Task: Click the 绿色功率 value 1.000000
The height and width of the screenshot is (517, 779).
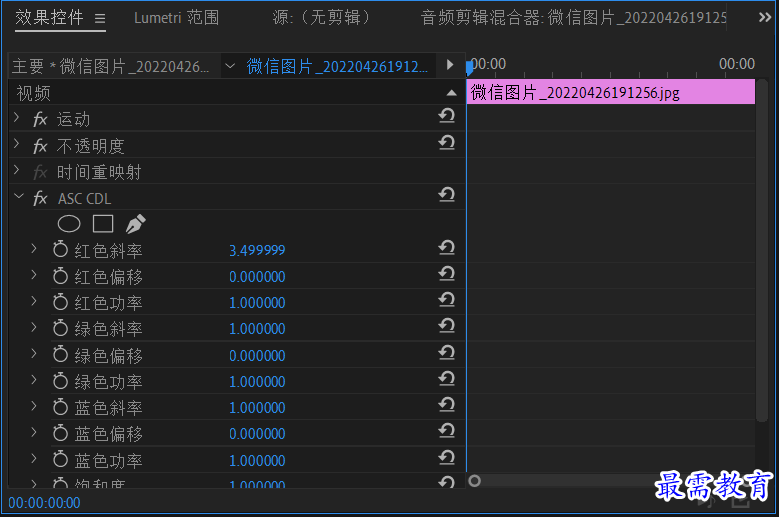Action: click(x=257, y=381)
